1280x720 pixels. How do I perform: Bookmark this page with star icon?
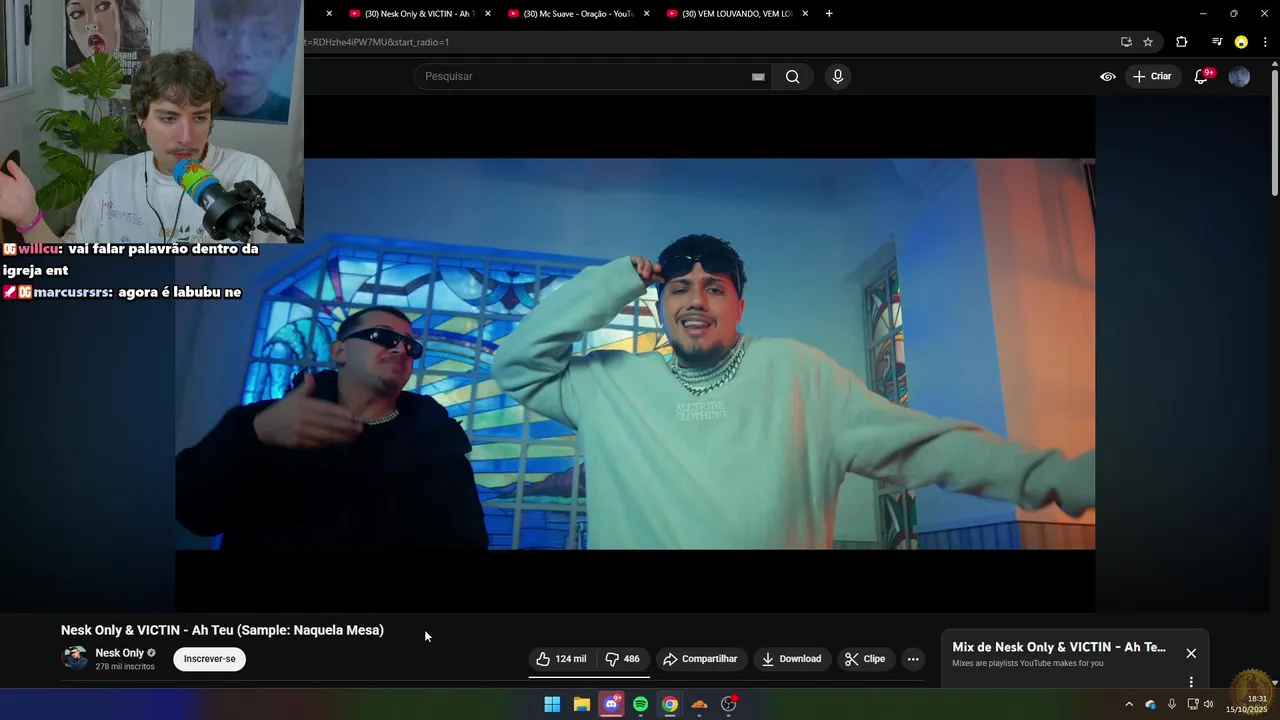tap(1148, 42)
